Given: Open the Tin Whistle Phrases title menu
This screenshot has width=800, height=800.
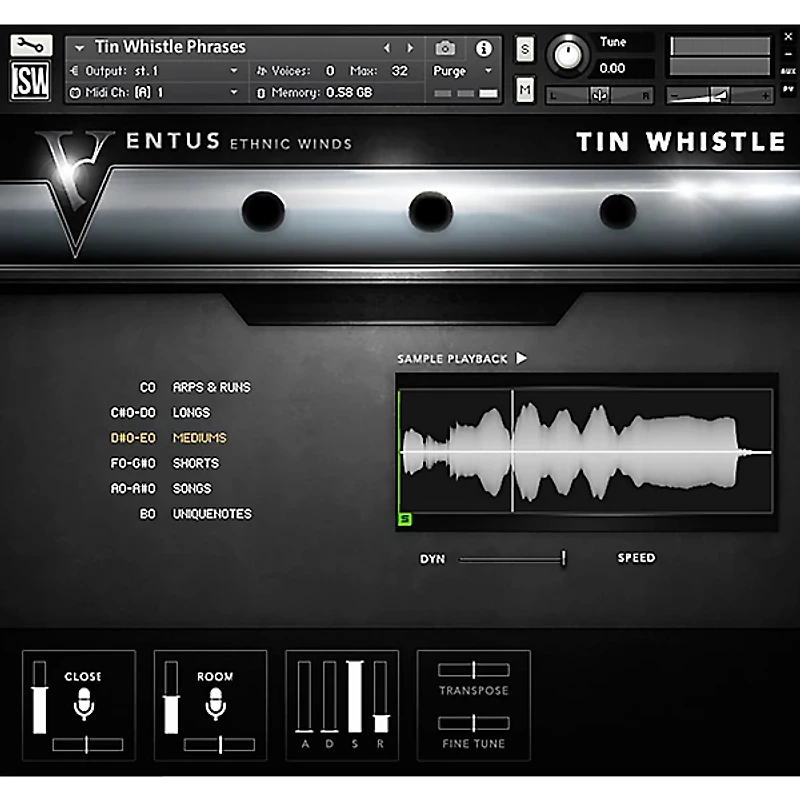Looking at the screenshot, I should (160, 46).
